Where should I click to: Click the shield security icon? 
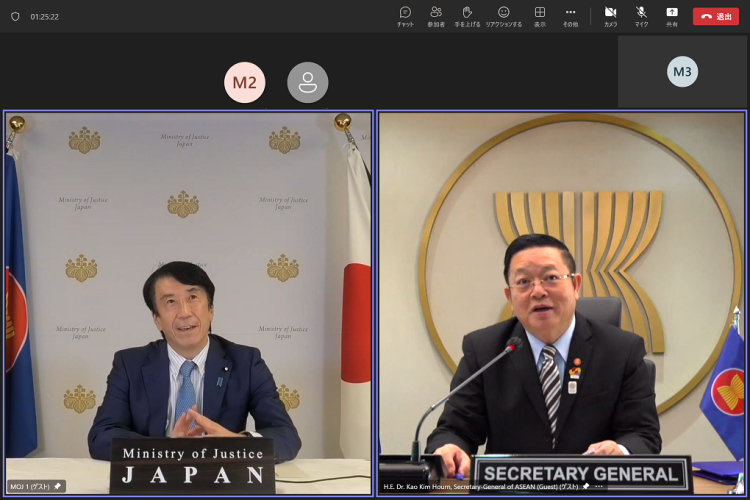(15, 16)
